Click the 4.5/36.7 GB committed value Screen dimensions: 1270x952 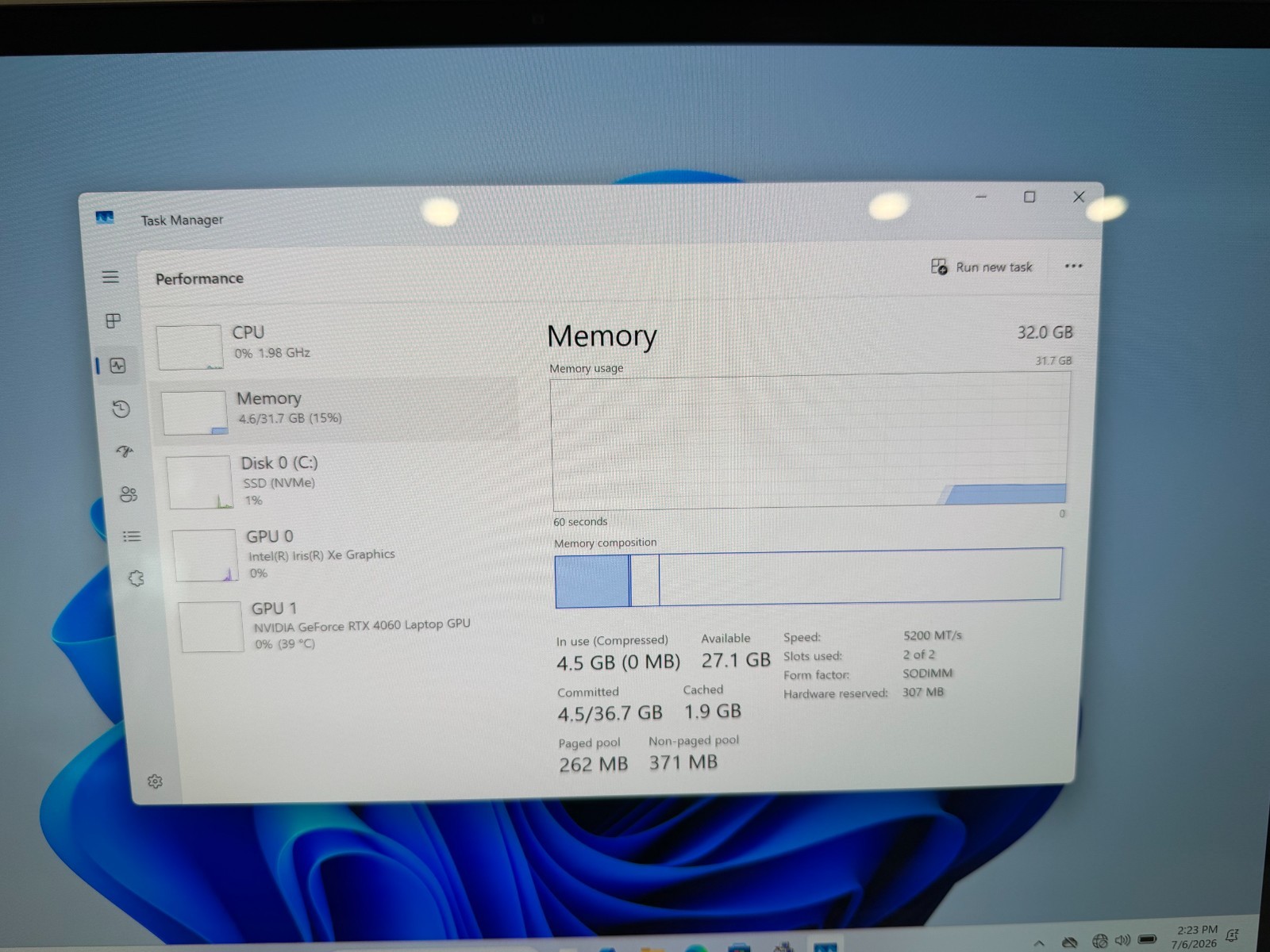click(x=610, y=713)
